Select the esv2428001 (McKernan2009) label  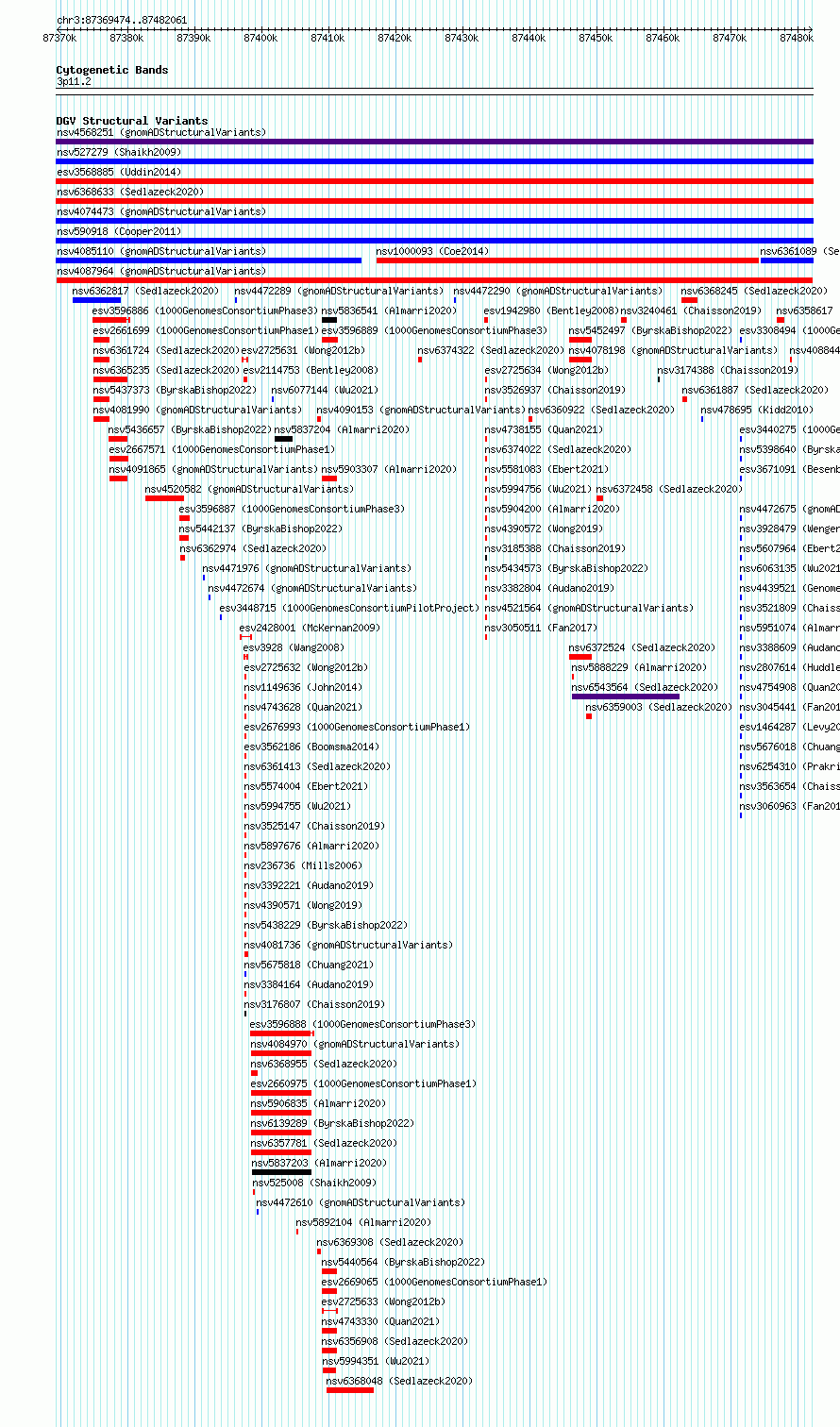click(x=310, y=628)
